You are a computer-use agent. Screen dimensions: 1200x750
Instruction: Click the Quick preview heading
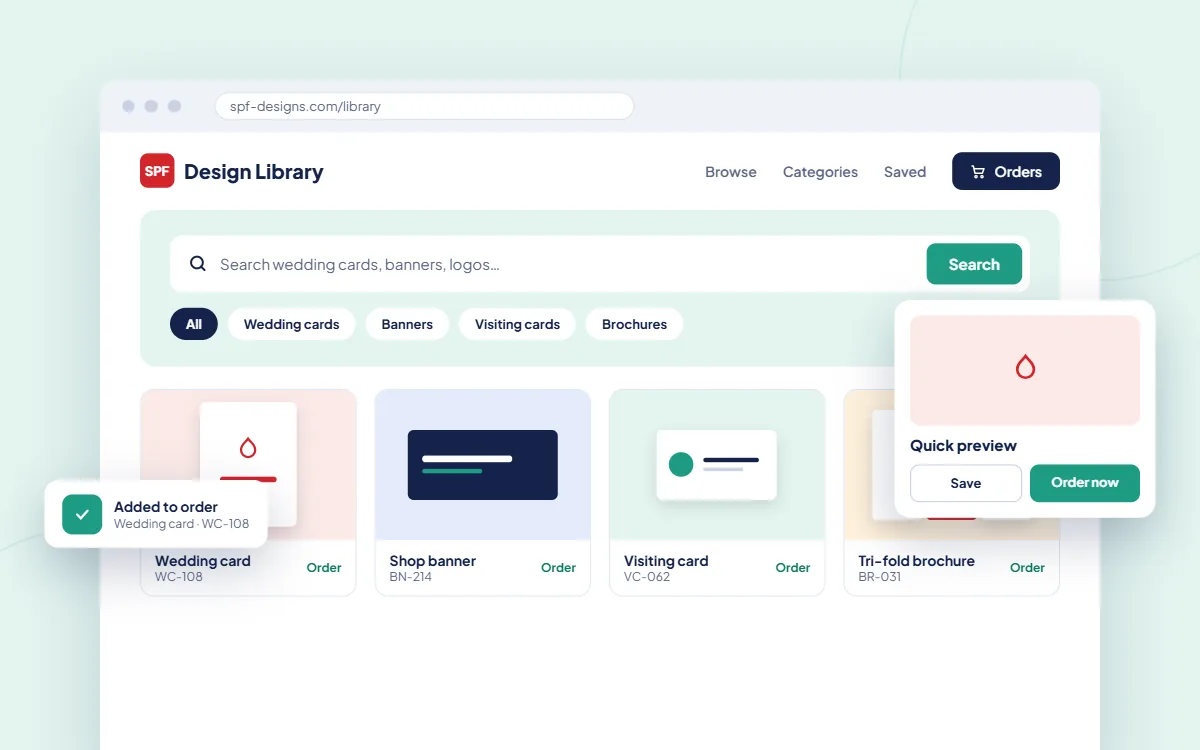(963, 446)
